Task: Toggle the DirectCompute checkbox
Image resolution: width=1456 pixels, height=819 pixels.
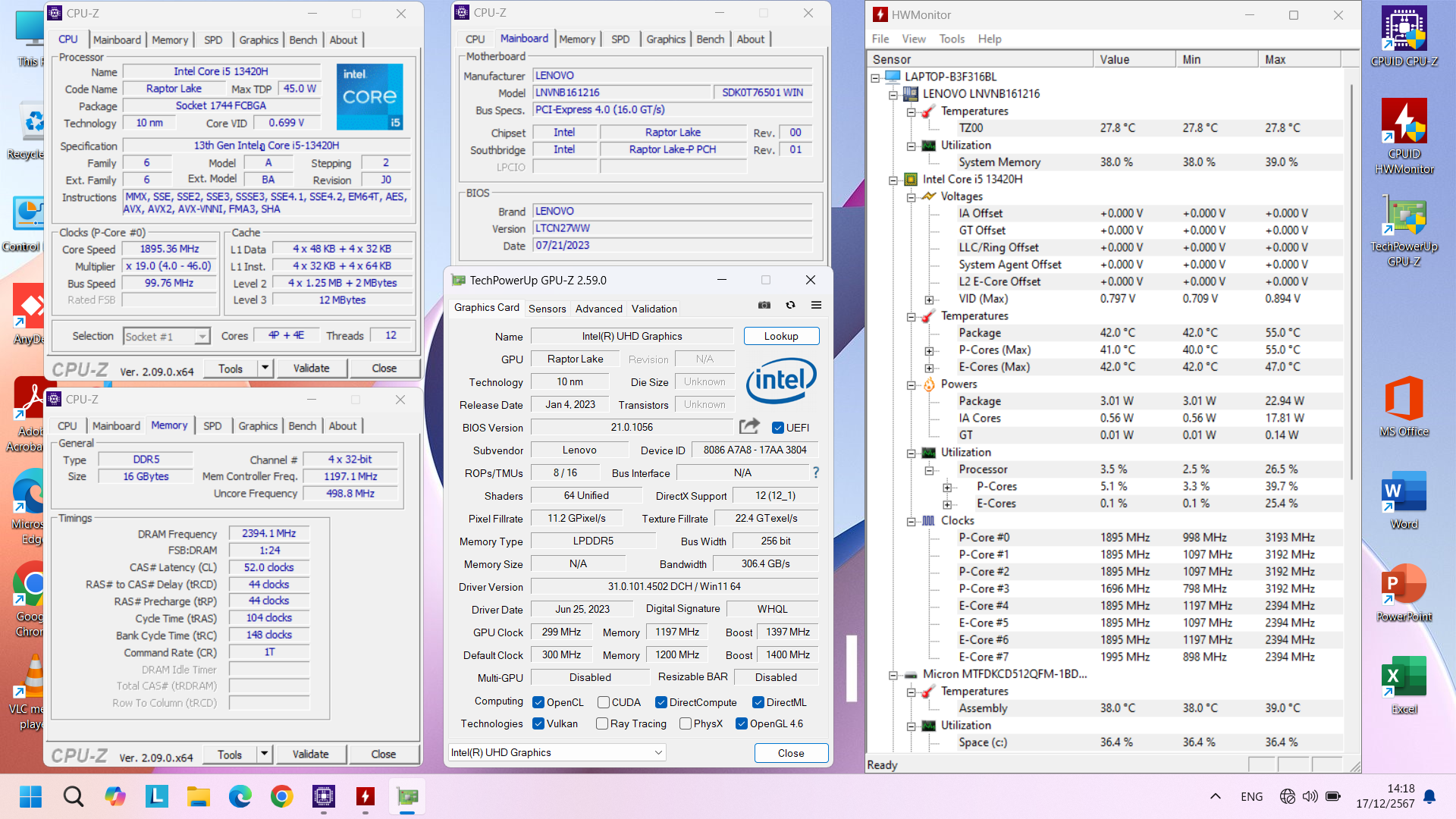Action: [x=661, y=702]
